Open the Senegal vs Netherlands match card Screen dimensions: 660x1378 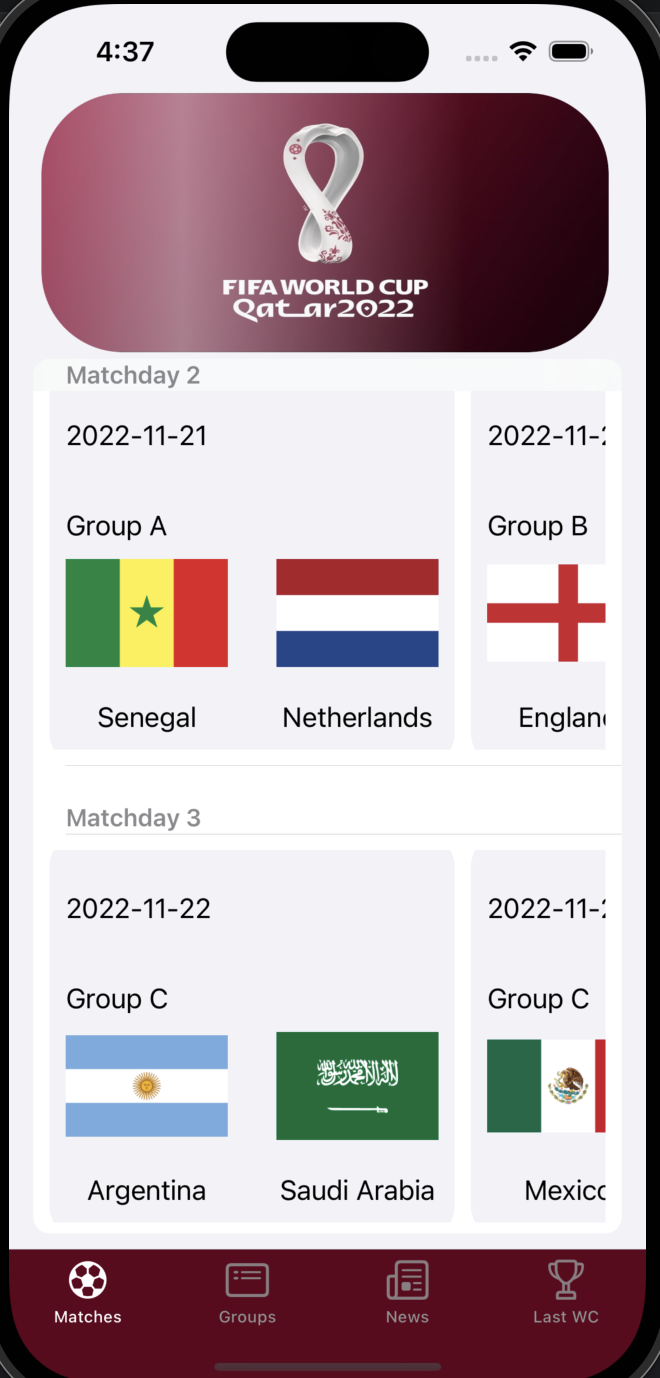click(252, 570)
